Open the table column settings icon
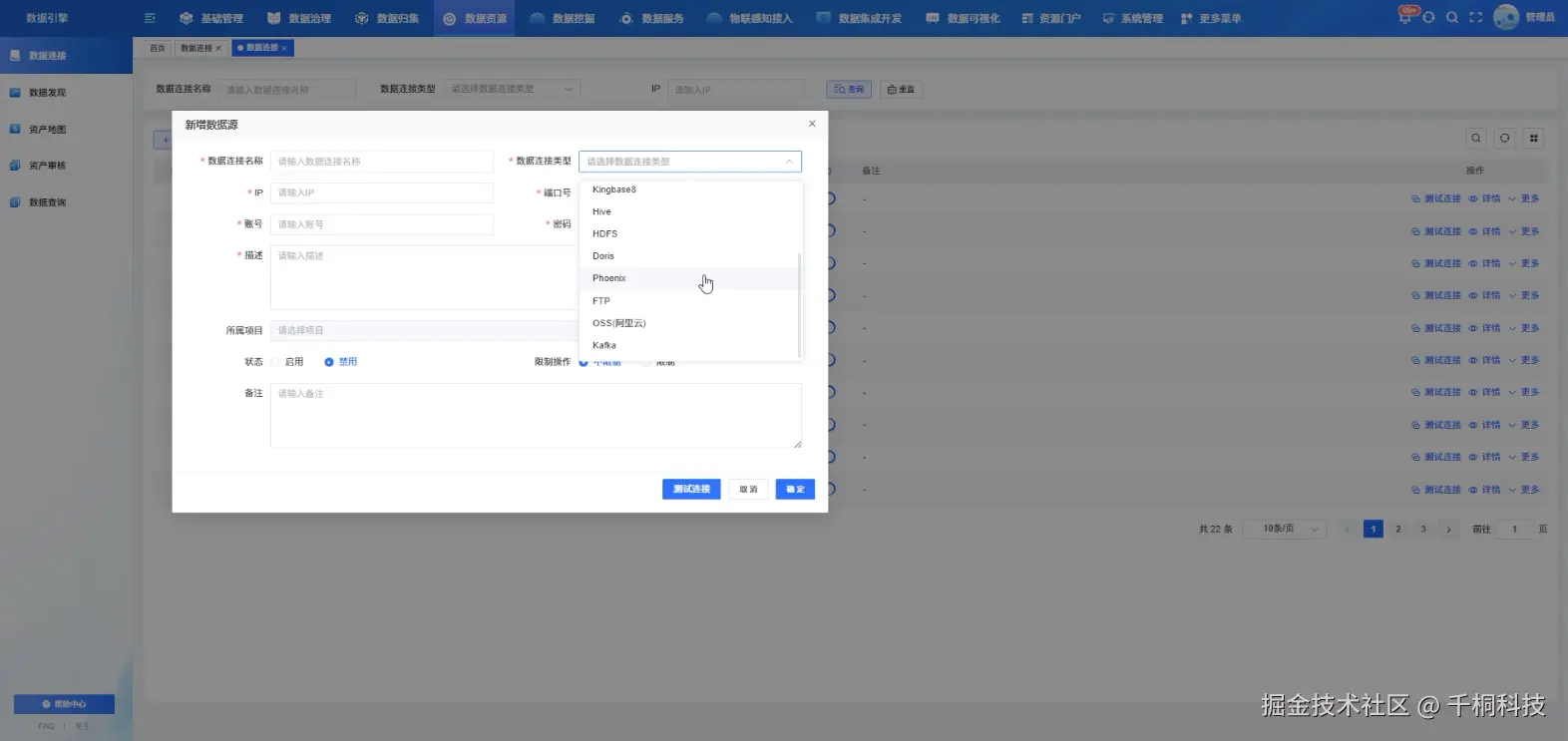 pos(1534,138)
